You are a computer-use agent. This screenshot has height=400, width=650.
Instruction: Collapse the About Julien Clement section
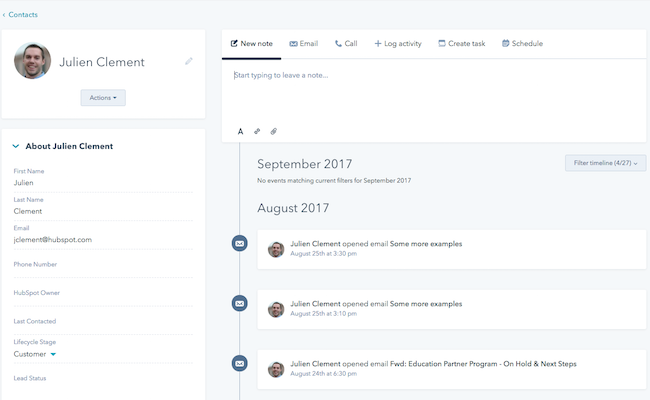(x=16, y=146)
